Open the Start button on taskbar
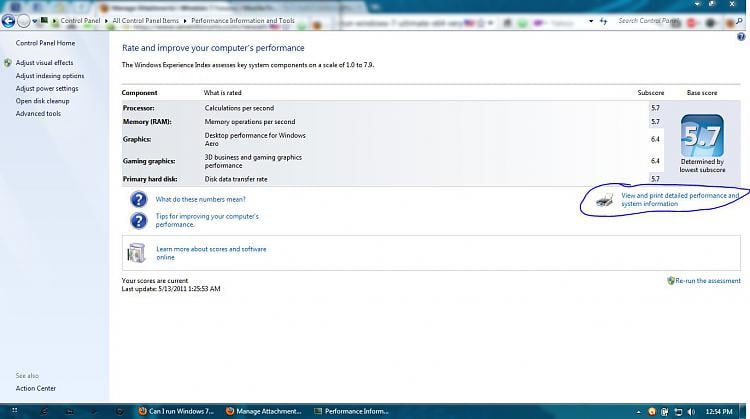 pyautogui.click(x=14, y=411)
